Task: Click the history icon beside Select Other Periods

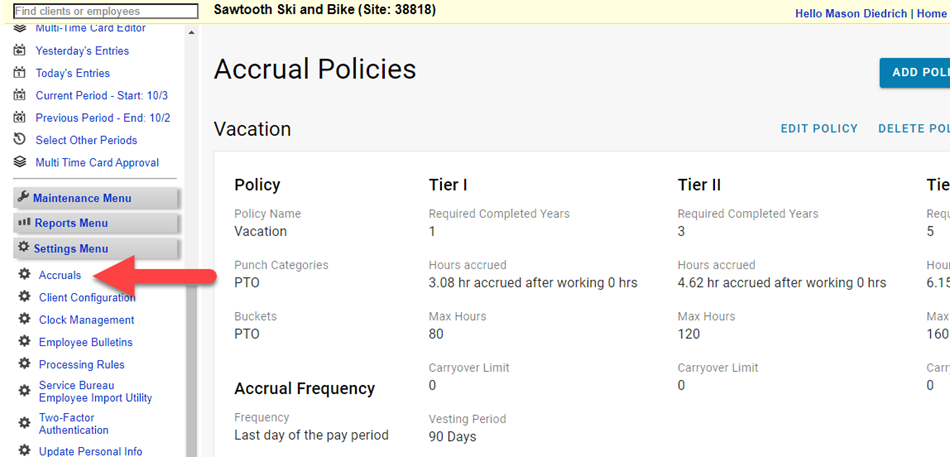Action: click(18, 140)
